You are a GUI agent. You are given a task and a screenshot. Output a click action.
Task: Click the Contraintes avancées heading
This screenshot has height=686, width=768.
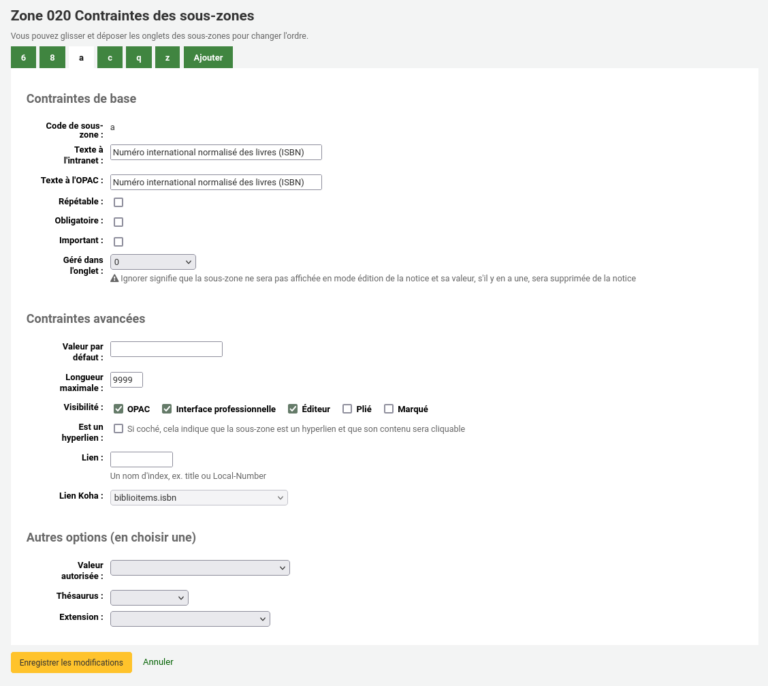[86, 319]
